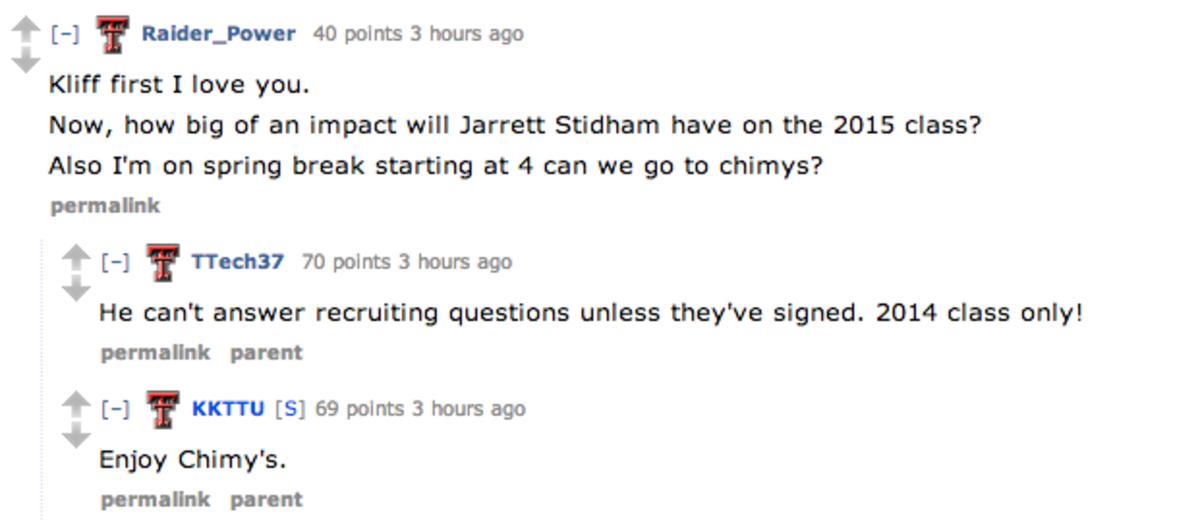Open permalink for KKTTU's reply
The height and width of the screenshot is (522, 1200).
(155, 500)
